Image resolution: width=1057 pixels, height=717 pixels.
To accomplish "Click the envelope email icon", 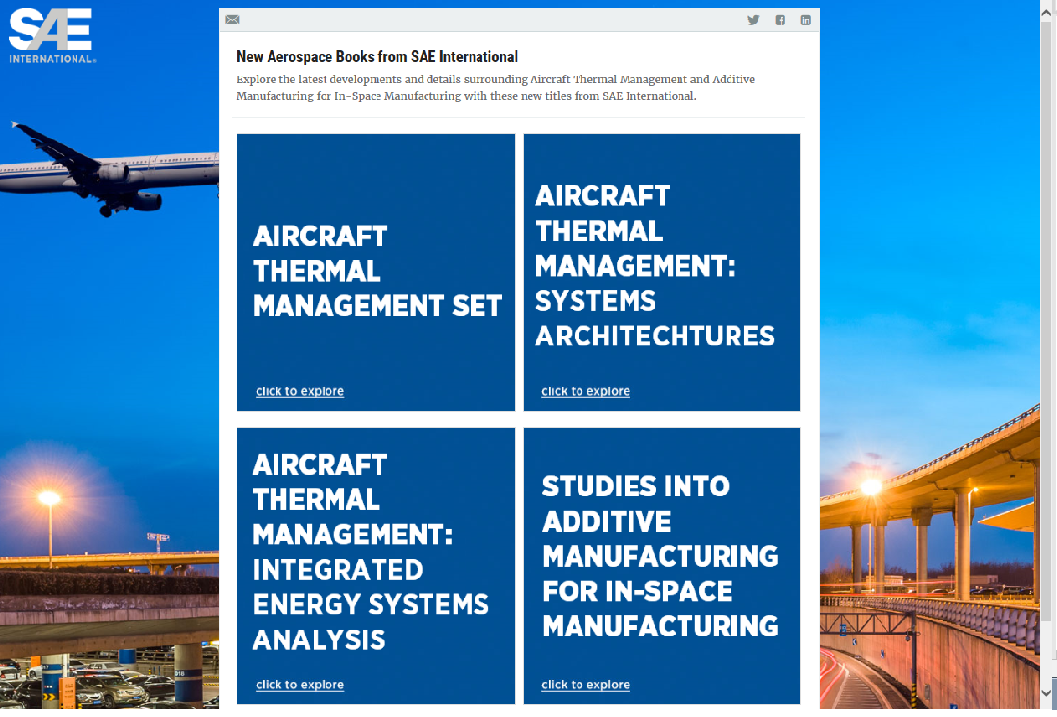I will point(233,20).
